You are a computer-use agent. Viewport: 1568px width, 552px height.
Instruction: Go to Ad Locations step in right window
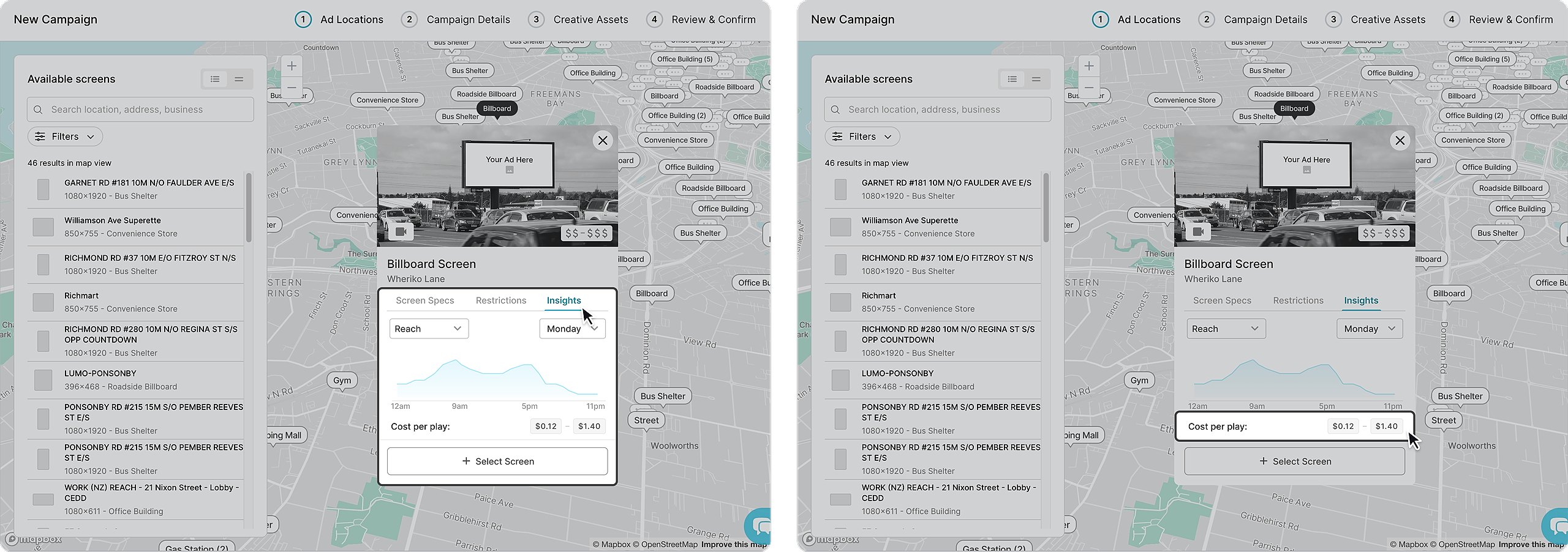[1136, 20]
